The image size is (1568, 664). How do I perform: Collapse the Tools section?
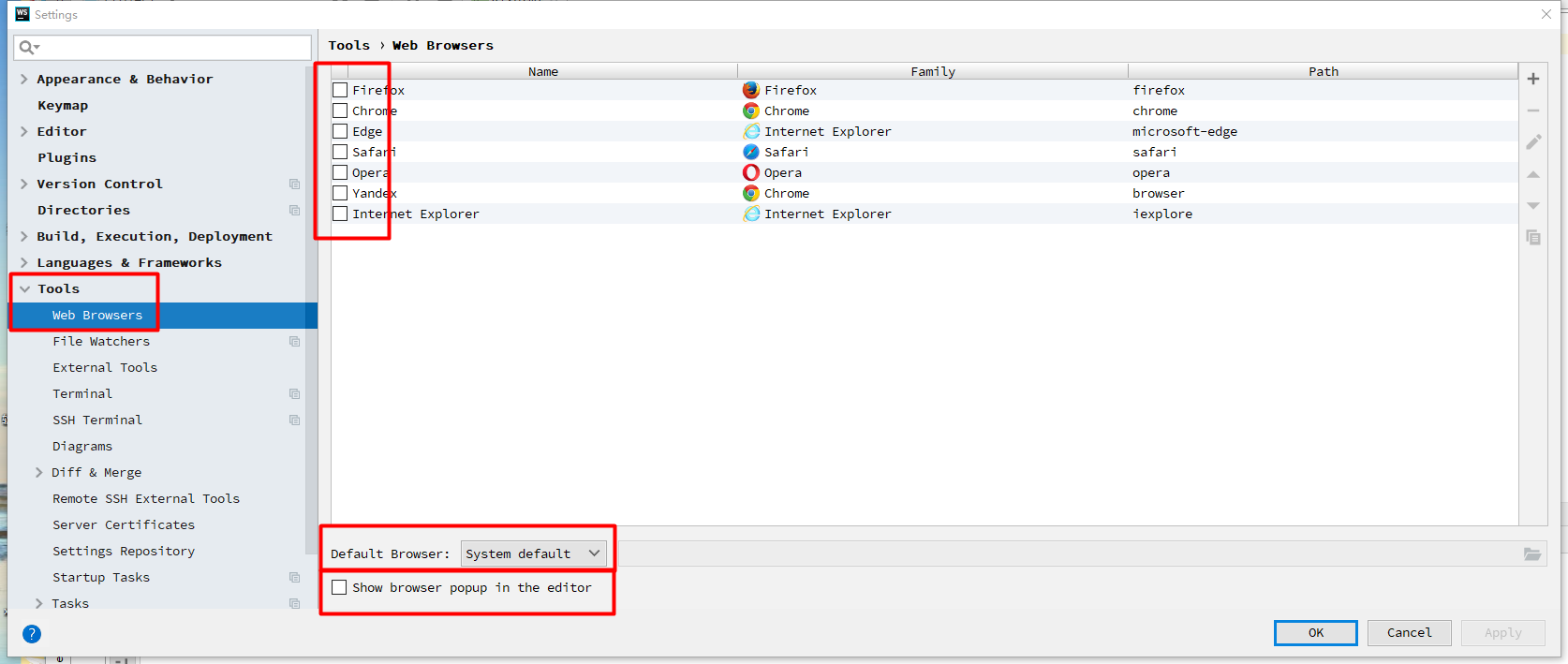click(24, 289)
